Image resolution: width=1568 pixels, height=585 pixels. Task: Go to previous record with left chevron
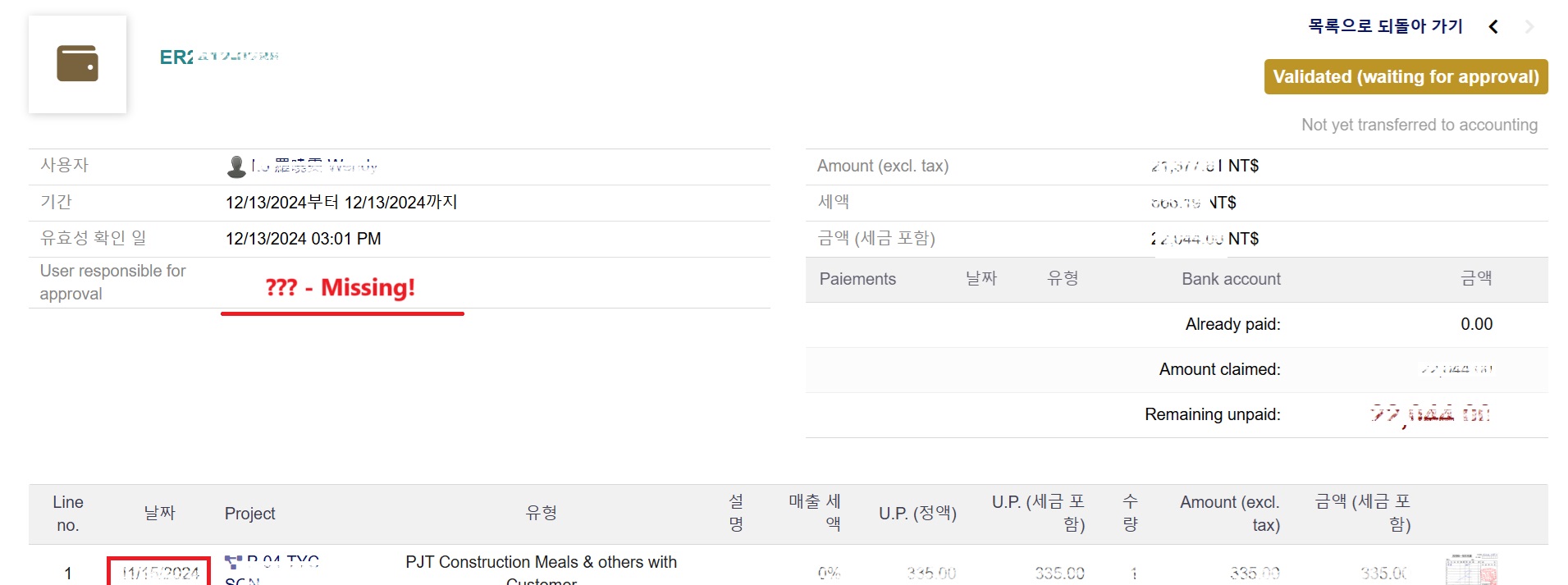[x=1493, y=27]
